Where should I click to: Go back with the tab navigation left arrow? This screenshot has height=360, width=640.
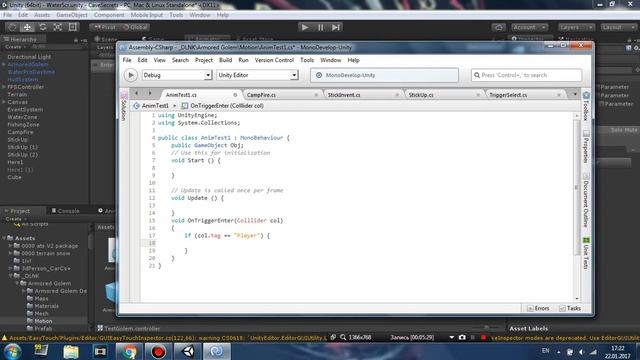tap(136, 93)
